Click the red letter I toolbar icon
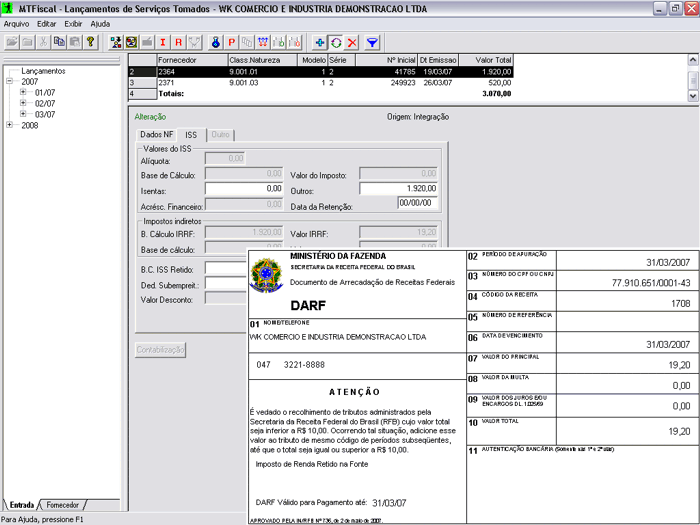The image size is (700, 525). (x=163, y=43)
